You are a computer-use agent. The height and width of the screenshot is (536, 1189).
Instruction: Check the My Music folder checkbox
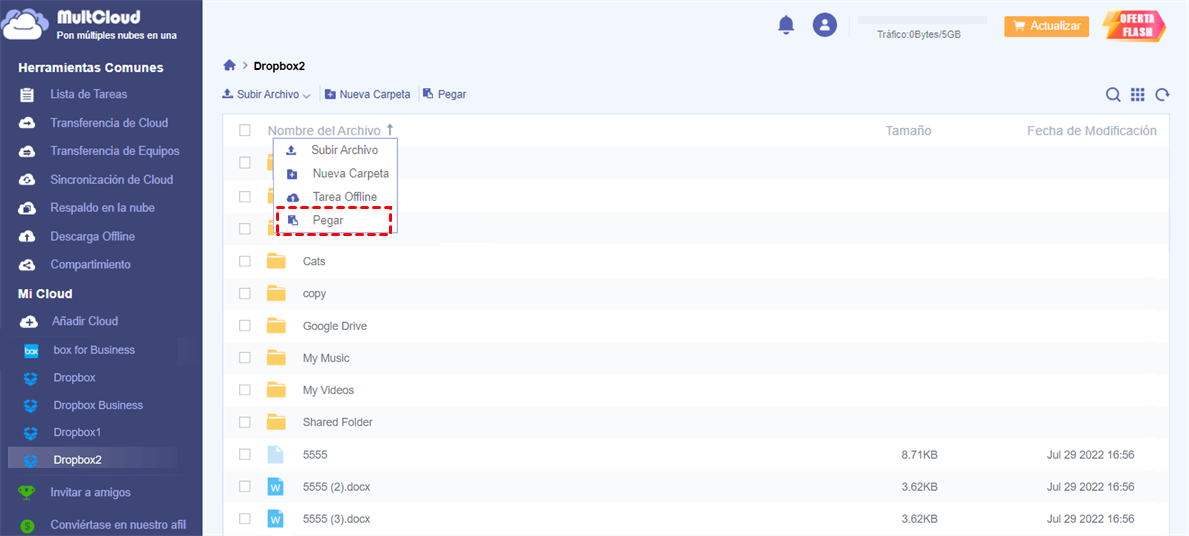coord(245,358)
